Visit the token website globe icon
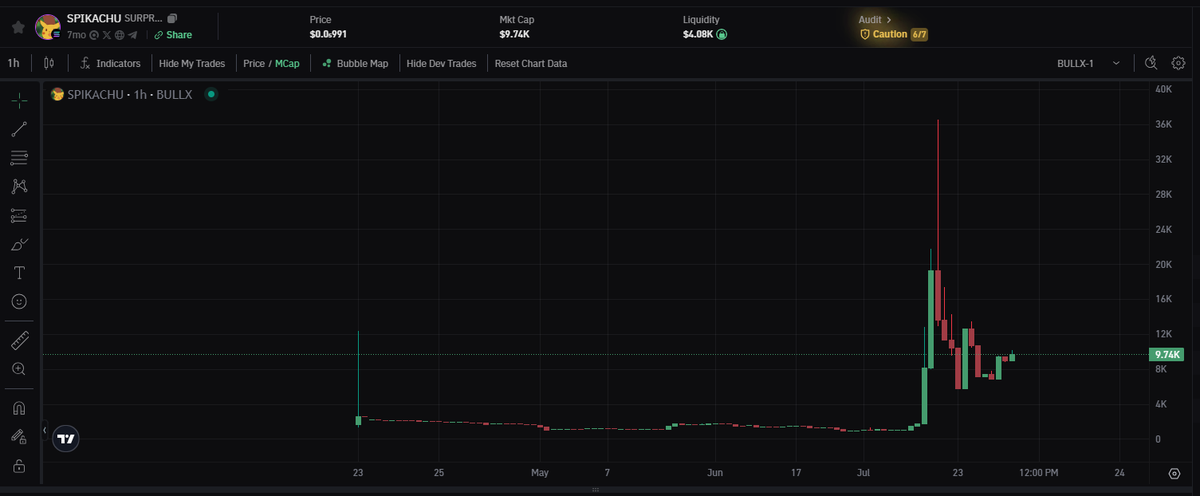The image size is (1200, 496). [120, 35]
